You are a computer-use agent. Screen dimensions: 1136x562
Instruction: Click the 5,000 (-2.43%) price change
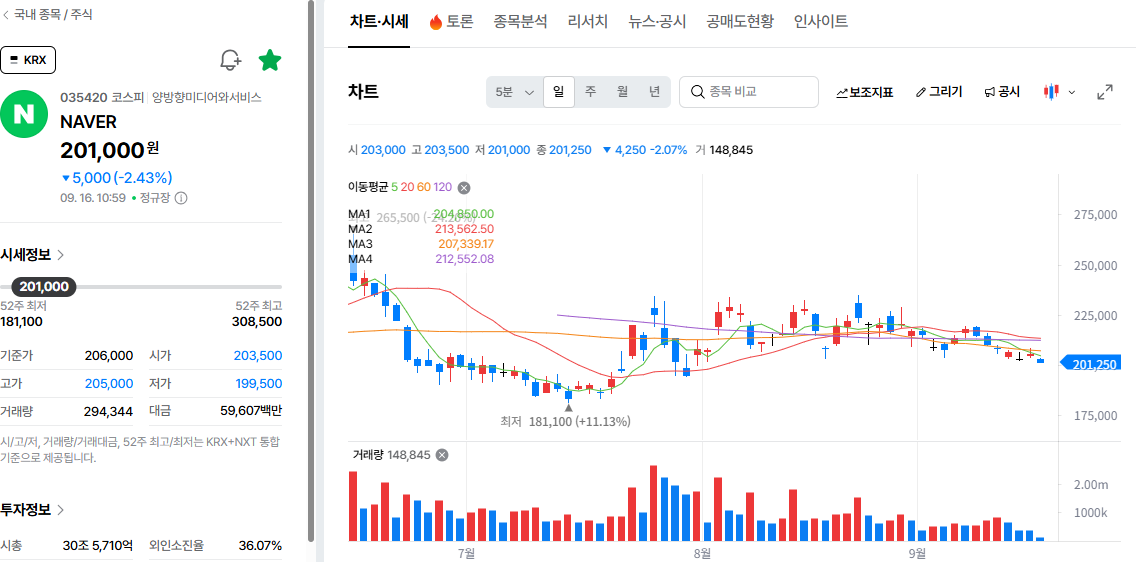pyautogui.click(x=117, y=177)
